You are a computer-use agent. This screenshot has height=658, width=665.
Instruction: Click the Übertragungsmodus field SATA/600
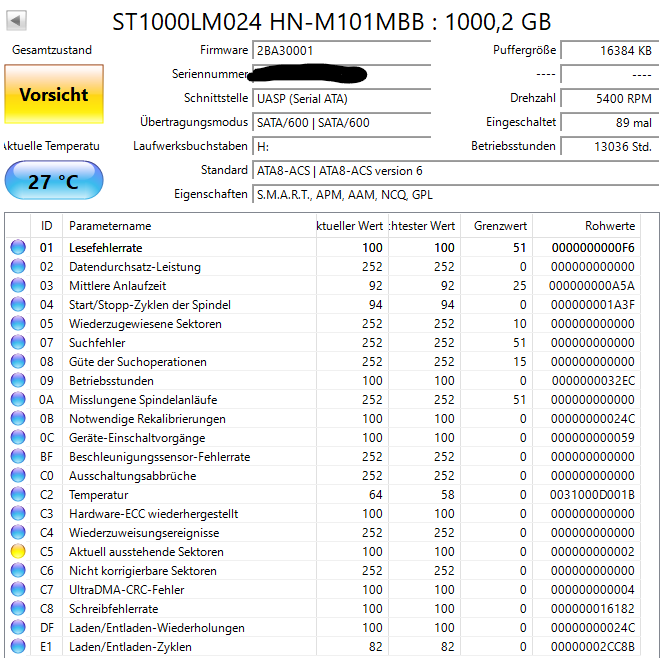click(341, 123)
